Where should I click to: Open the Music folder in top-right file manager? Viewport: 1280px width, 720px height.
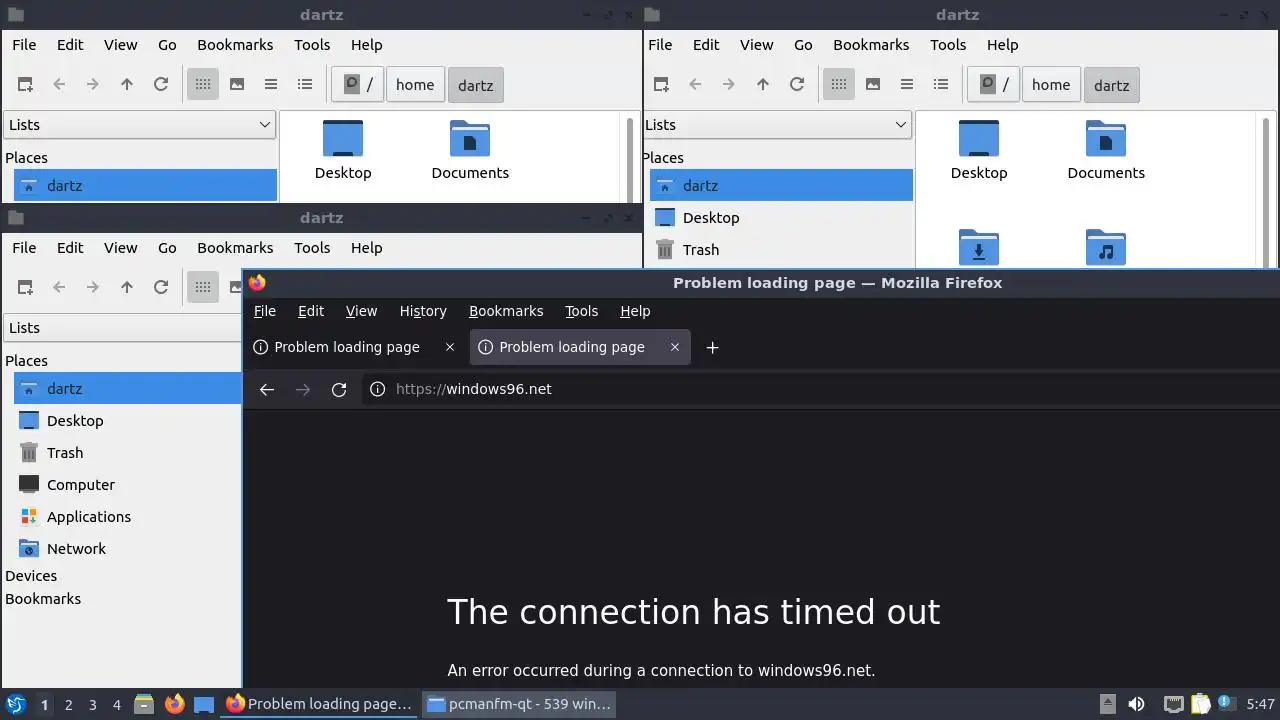pos(1105,247)
